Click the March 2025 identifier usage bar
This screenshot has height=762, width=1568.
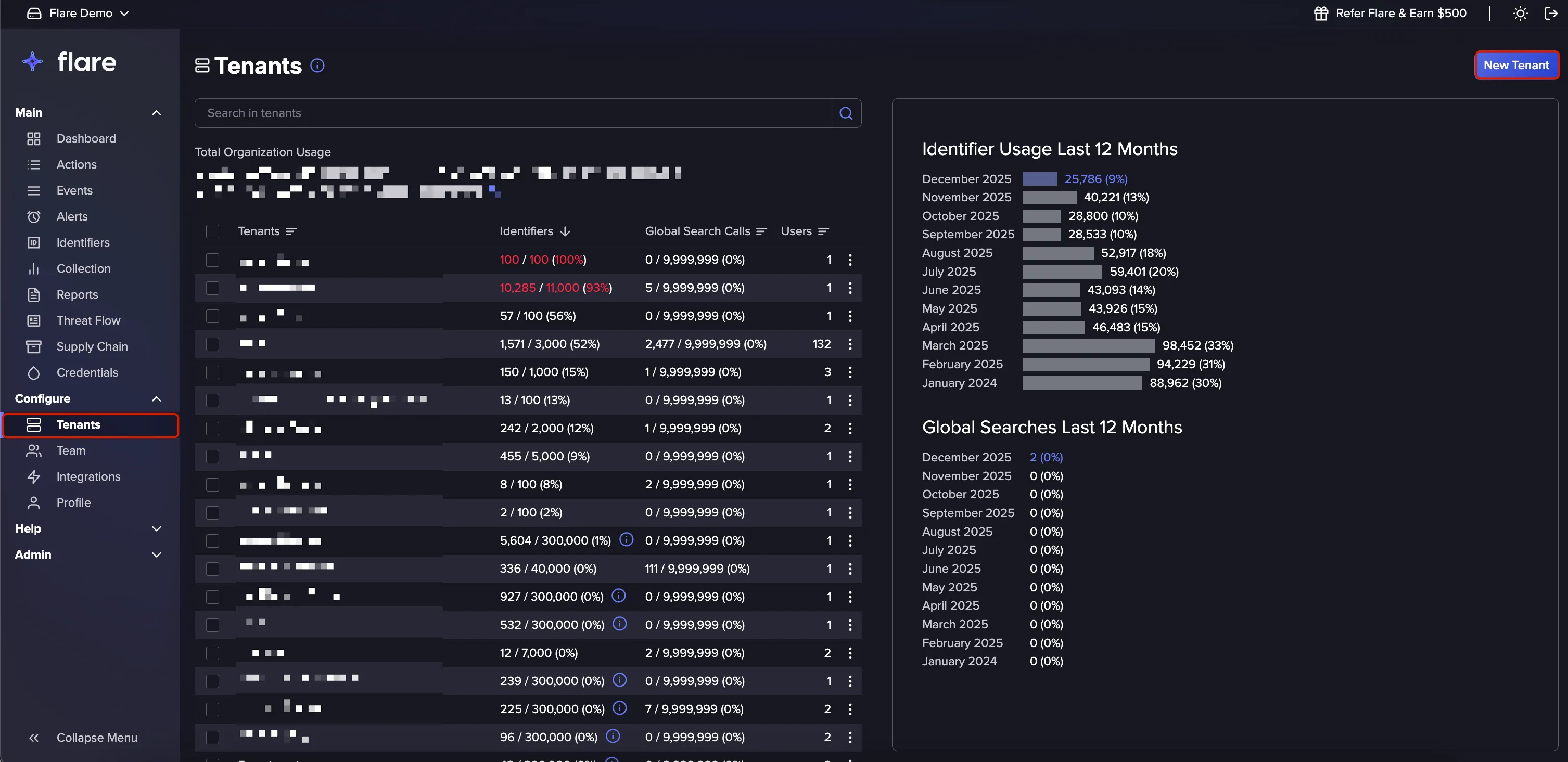point(1088,346)
